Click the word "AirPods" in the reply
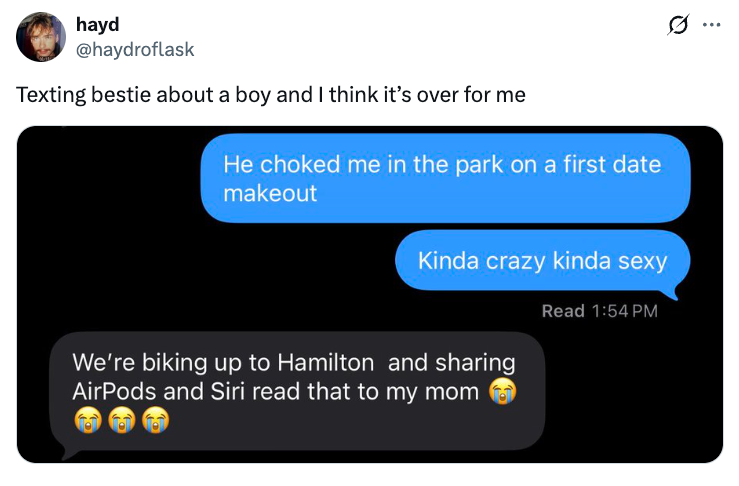 point(115,391)
